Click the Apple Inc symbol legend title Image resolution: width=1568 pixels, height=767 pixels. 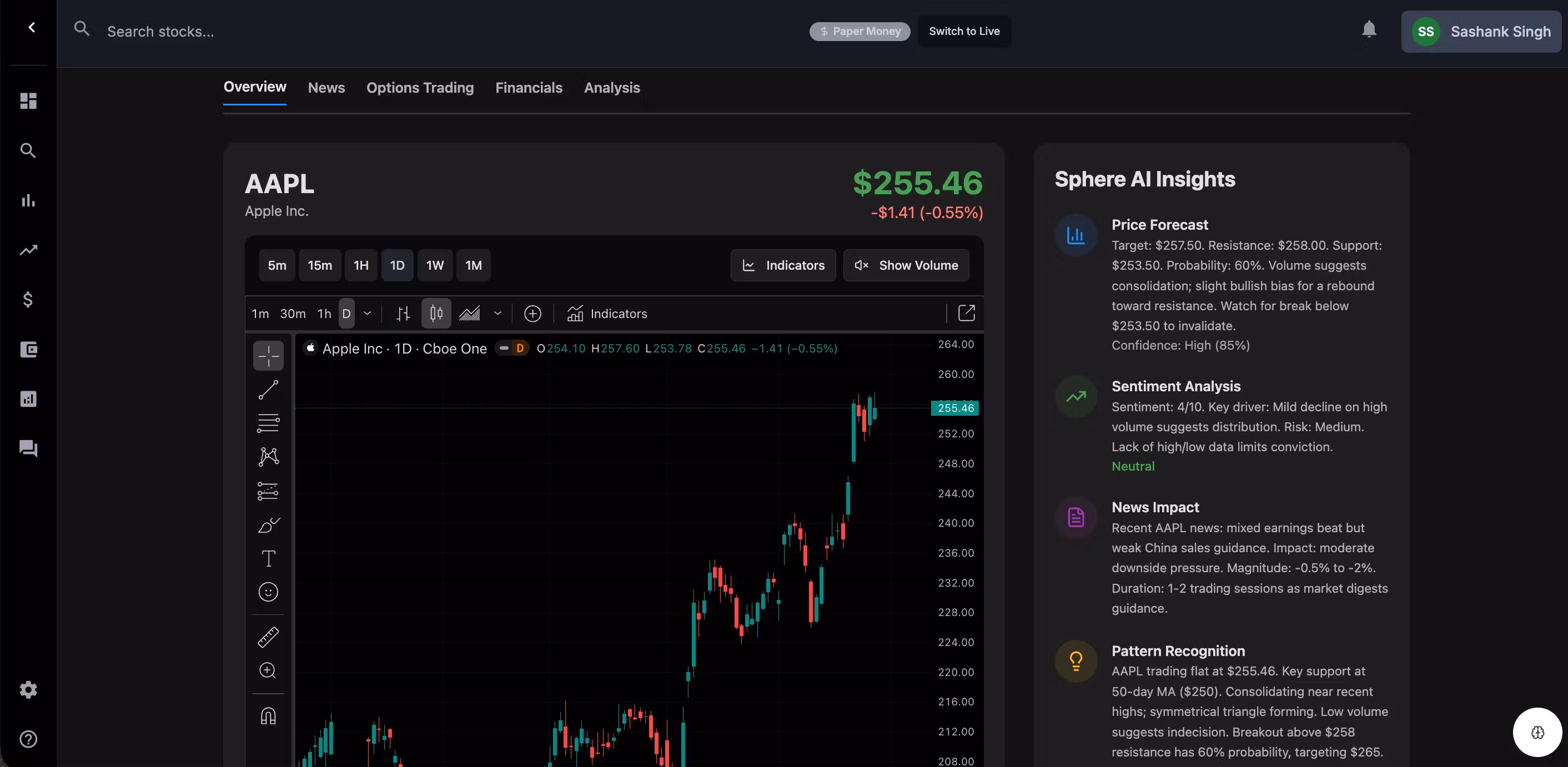(405, 349)
